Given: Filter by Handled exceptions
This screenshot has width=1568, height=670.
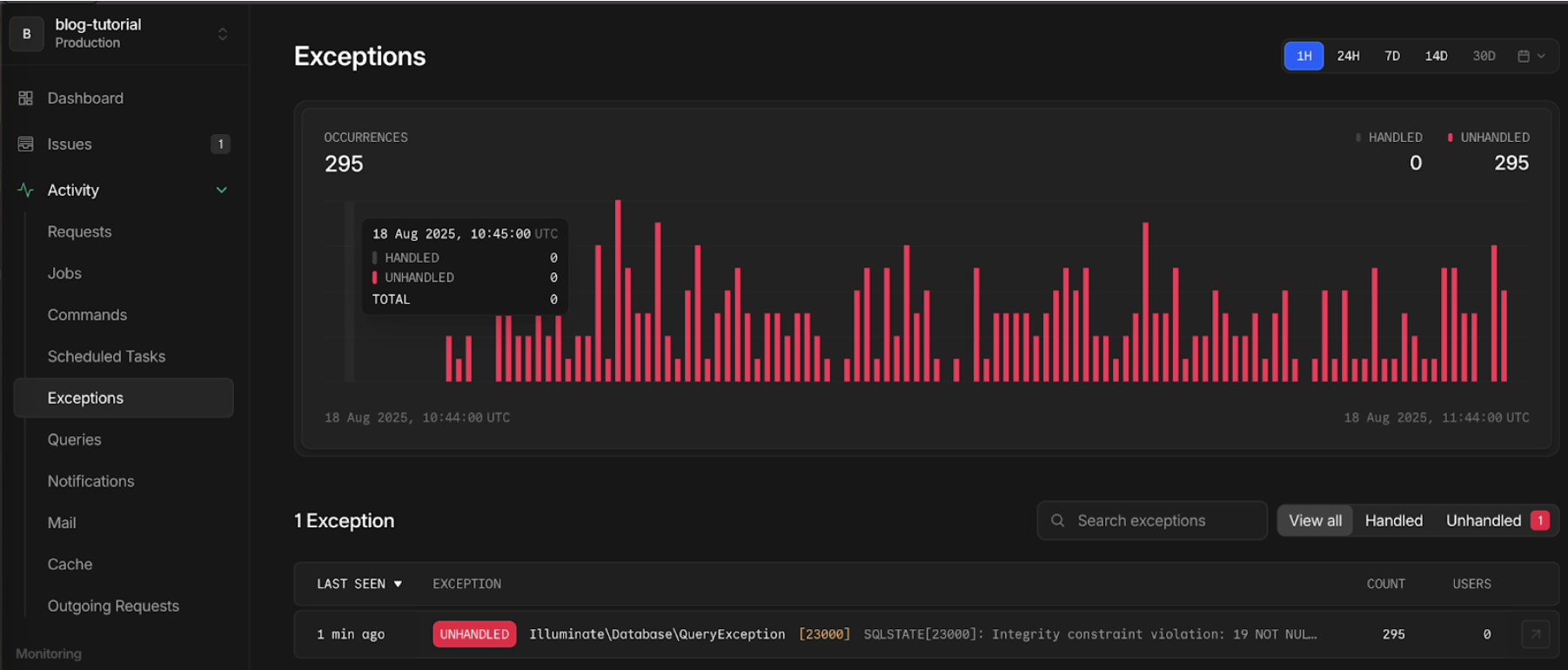Looking at the screenshot, I should [1393, 520].
